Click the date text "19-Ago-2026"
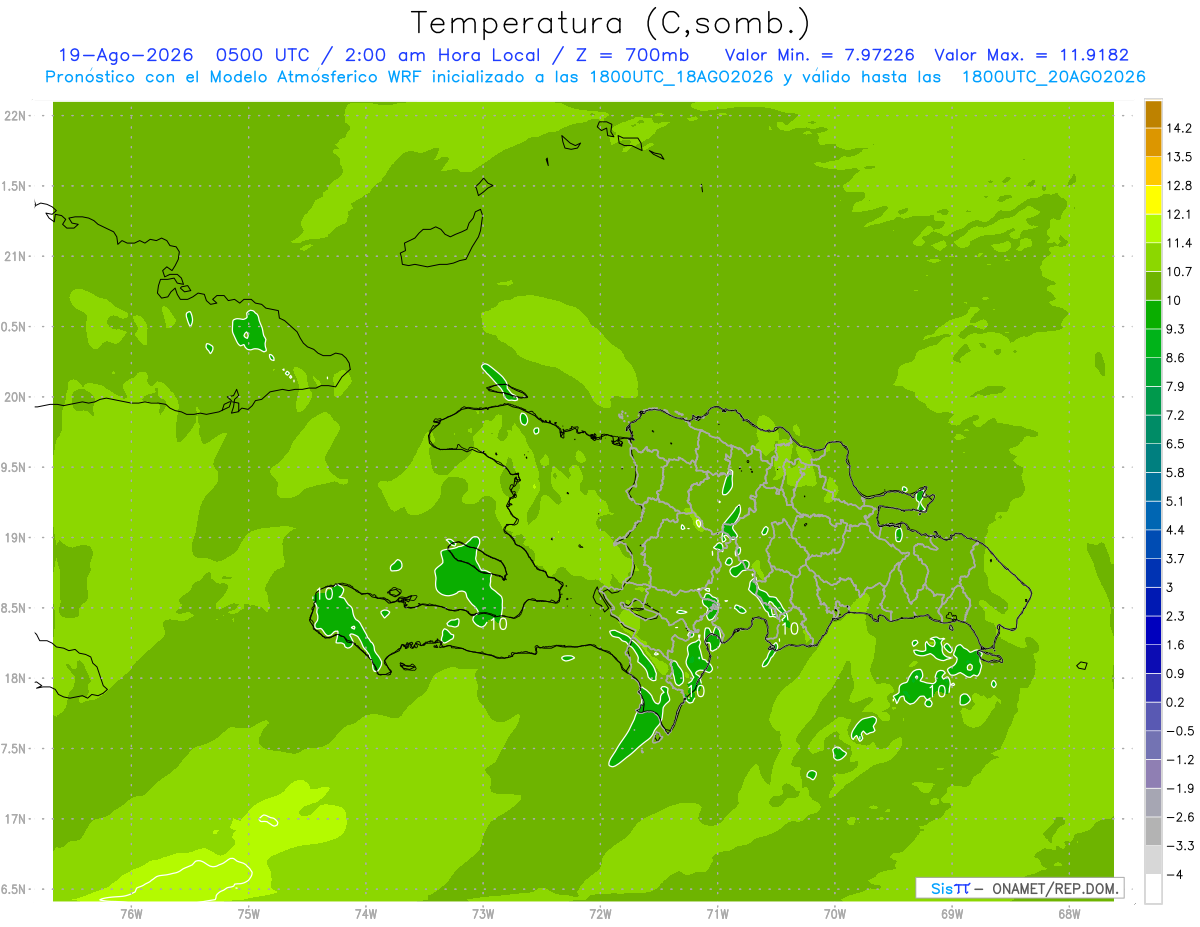 coord(126,55)
